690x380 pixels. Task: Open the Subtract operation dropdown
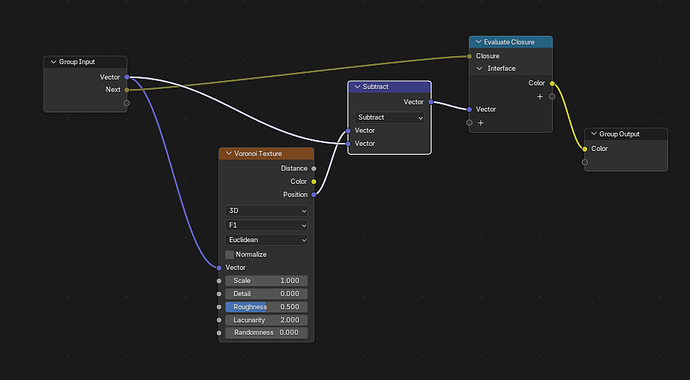(x=389, y=117)
